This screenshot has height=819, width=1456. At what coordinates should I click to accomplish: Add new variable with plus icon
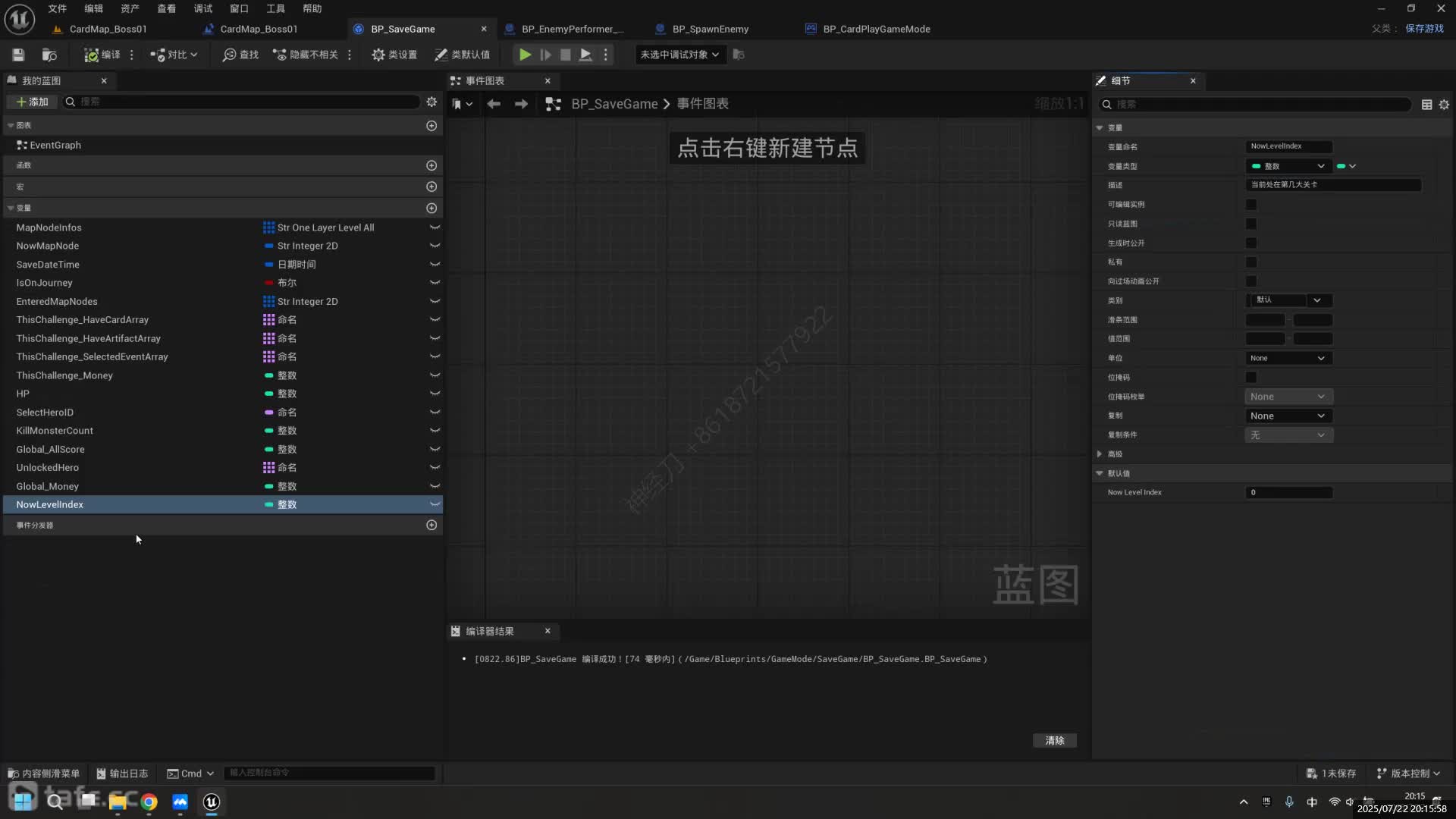[431, 208]
